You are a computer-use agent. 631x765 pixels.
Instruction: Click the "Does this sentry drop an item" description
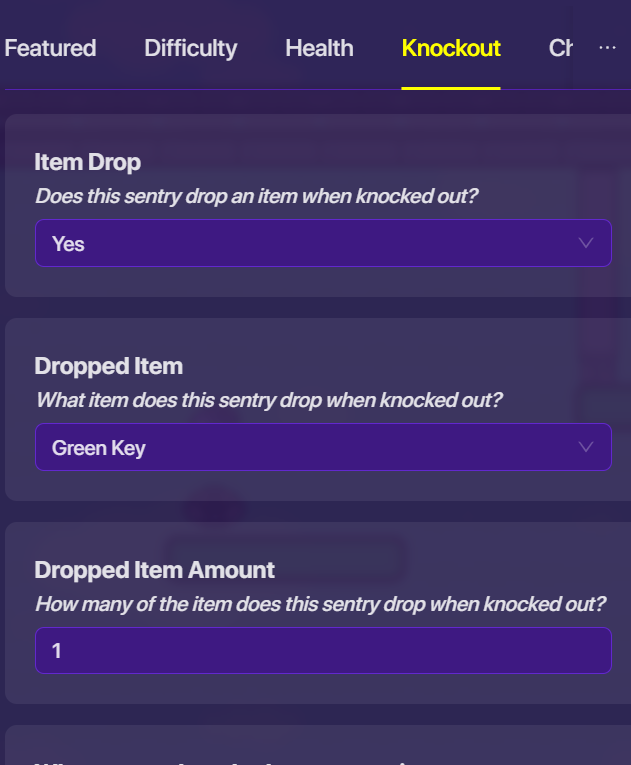click(x=257, y=196)
